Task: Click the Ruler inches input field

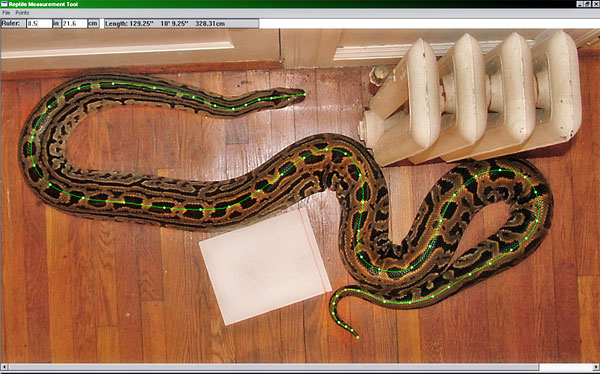Action: (39, 23)
